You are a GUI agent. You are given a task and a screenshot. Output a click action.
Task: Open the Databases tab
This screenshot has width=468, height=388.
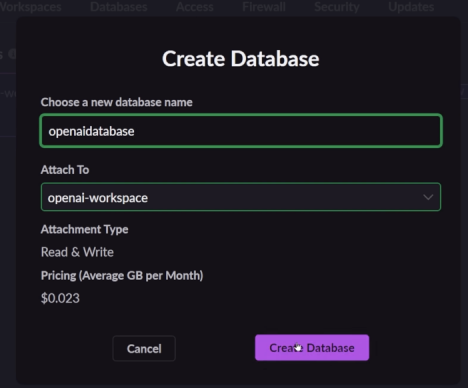click(119, 7)
